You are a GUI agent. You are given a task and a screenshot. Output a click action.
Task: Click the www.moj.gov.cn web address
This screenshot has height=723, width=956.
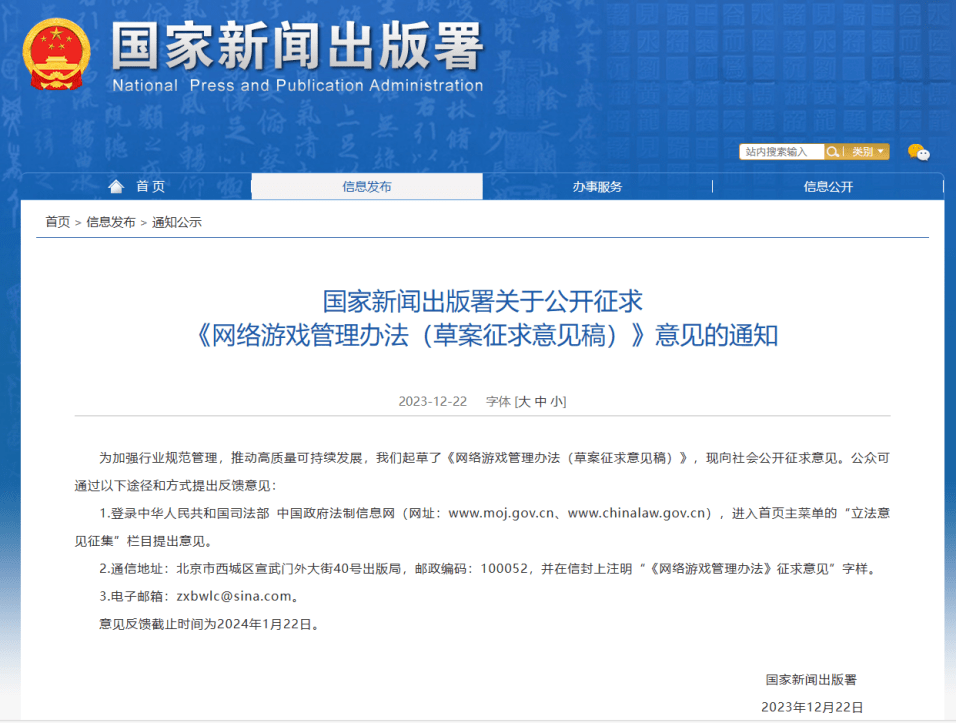click(x=500, y=513)
